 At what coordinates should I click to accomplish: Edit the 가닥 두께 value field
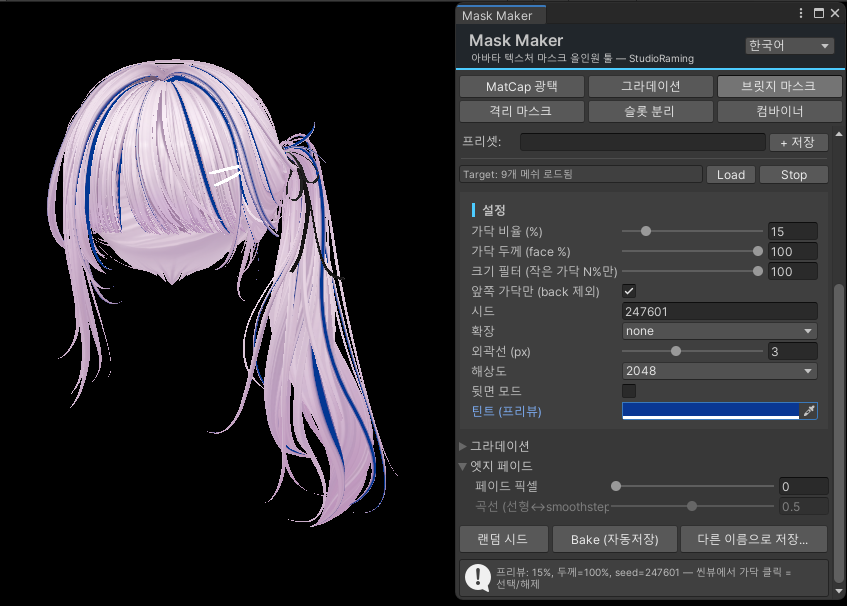pos(792,251)
